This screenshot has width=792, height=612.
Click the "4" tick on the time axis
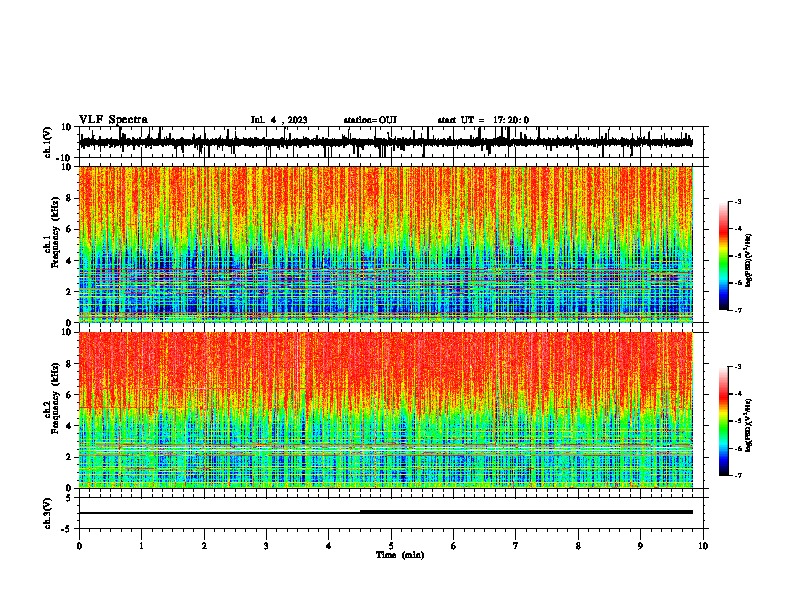tap(329, 546)
